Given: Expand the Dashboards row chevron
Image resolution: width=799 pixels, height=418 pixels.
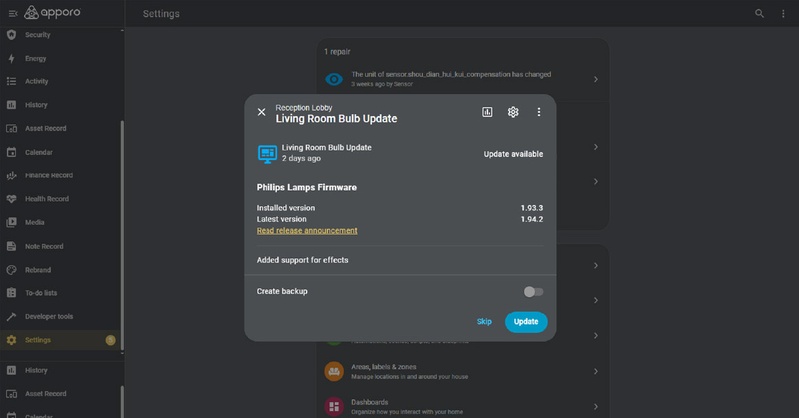Looking at the screenshot, I should pyautogui.click(x=596, y=407).
